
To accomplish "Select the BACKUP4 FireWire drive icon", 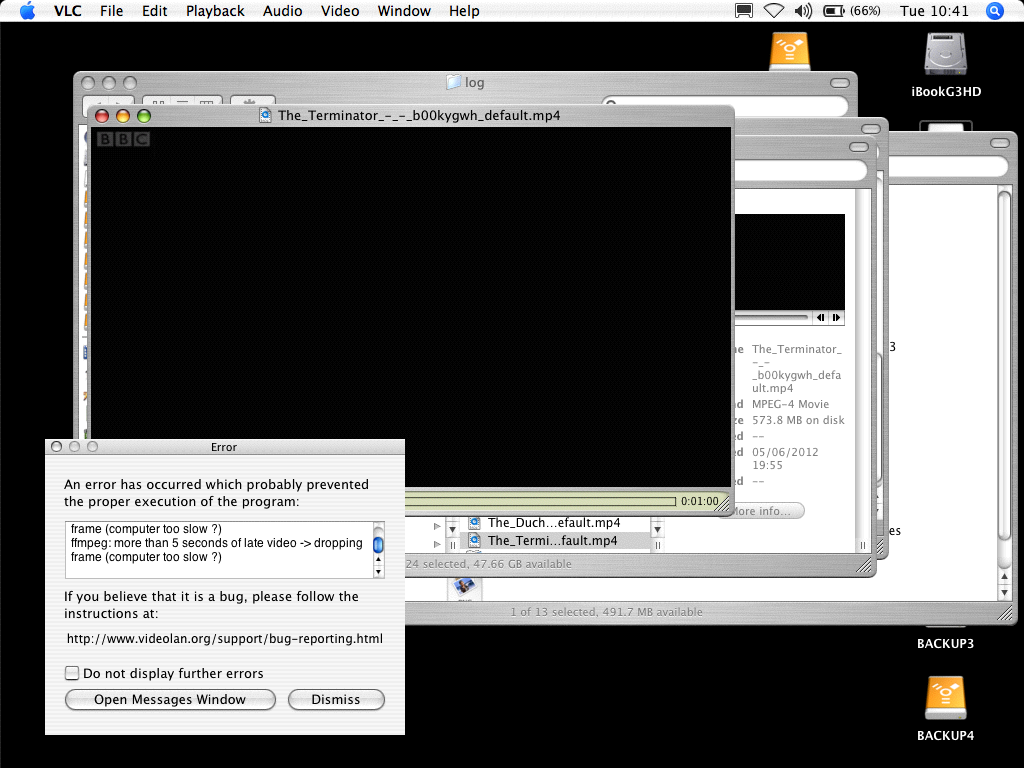I will 945,697.
